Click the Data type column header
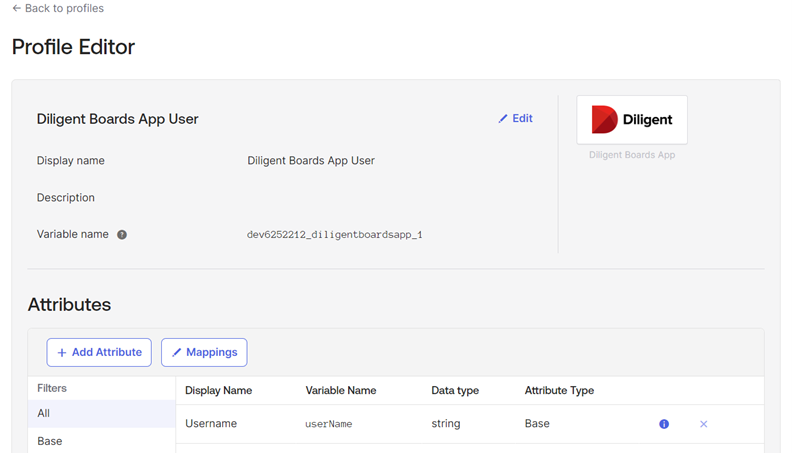Viewport: 792px width, 453px height. click(x=455, y=391)
